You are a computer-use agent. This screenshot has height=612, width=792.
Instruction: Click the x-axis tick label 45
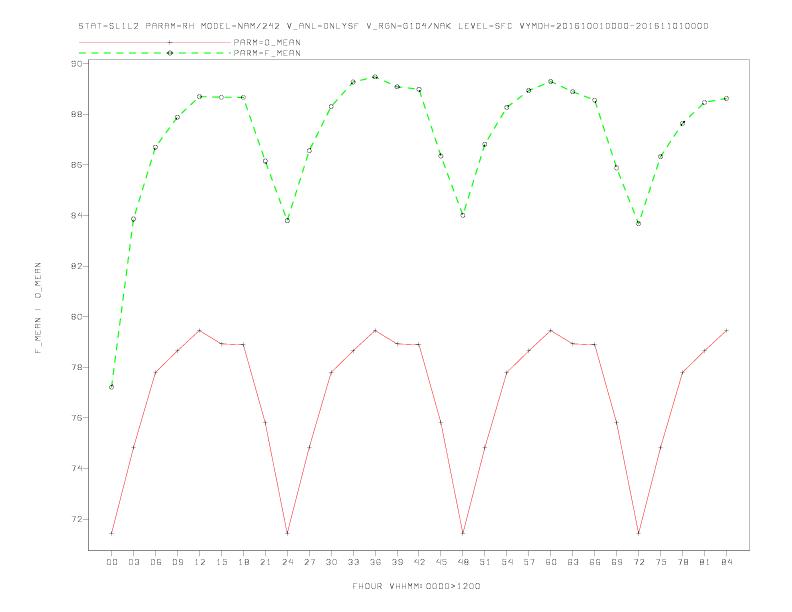[441, 562]
